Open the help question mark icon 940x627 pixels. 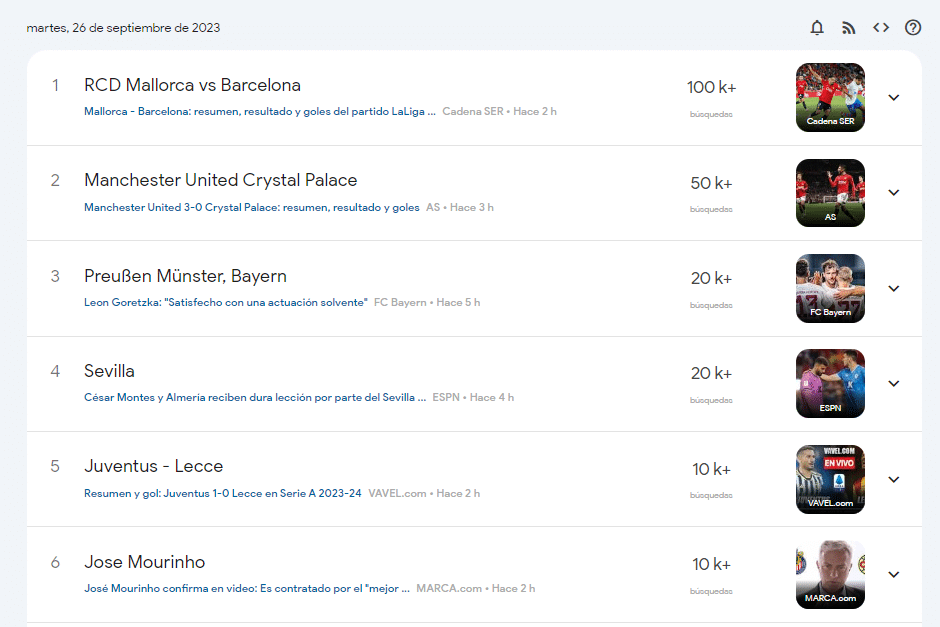913,28
